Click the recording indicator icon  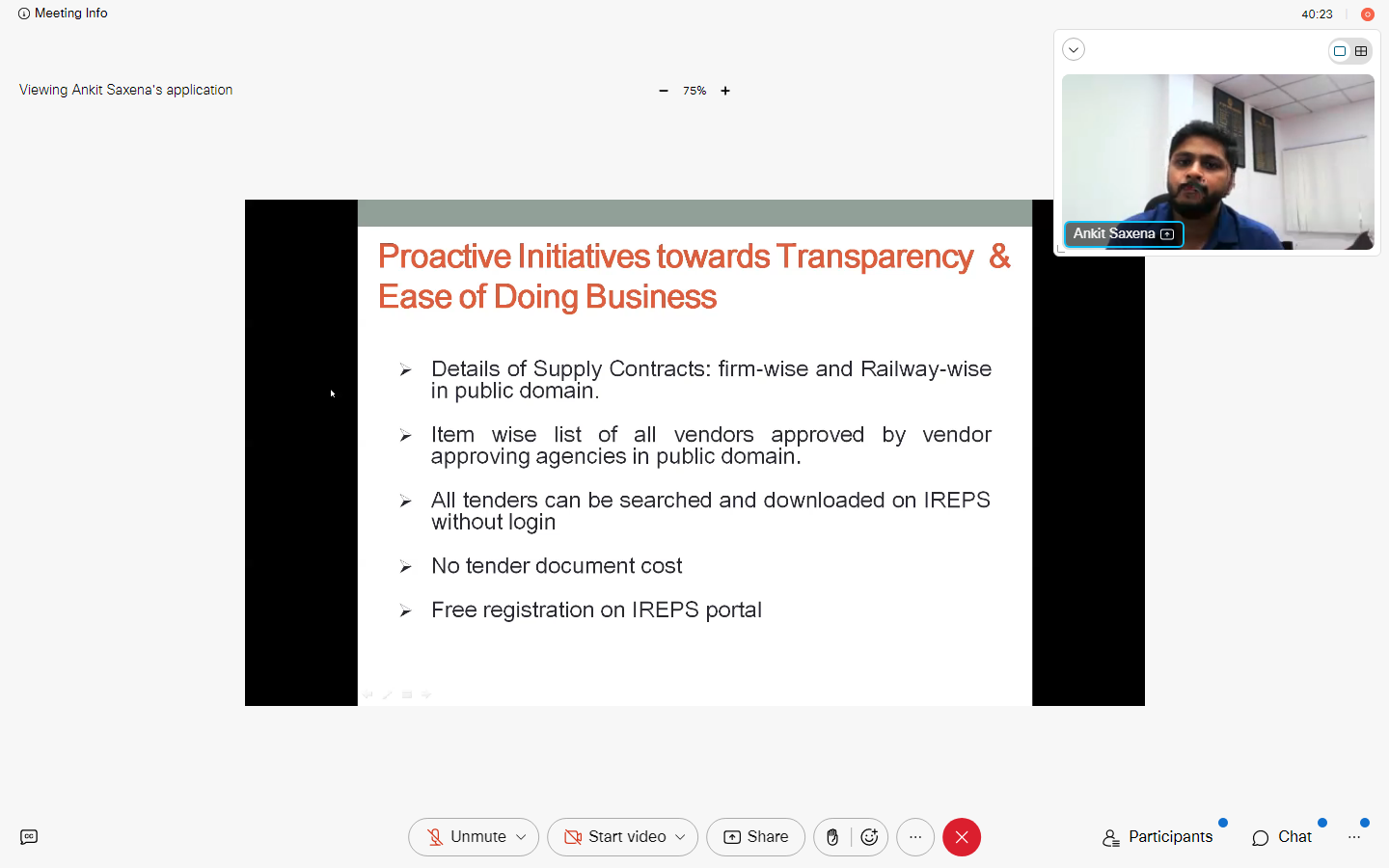(x=1367, y=14)
